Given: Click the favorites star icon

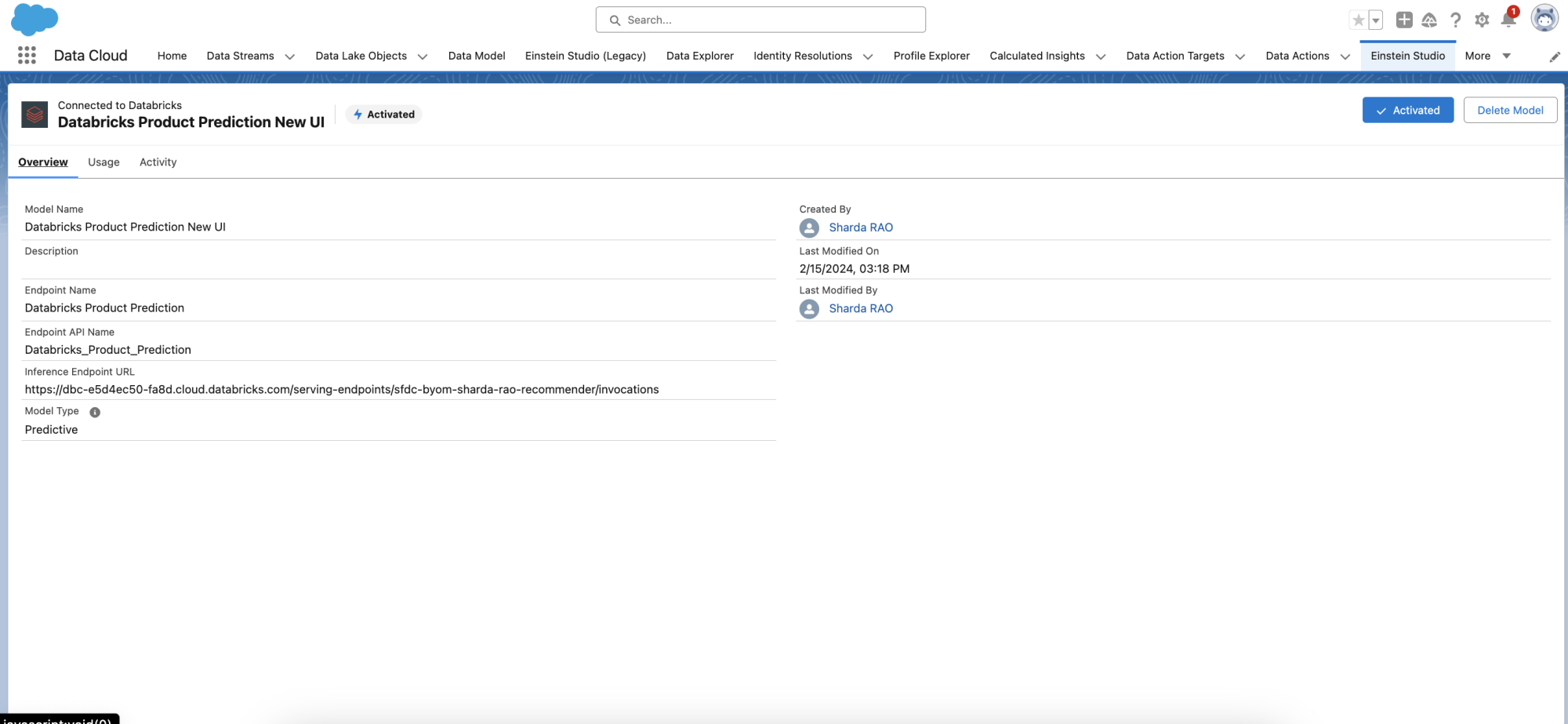Looking at the screenshot, I should (x=1359, y=20).
